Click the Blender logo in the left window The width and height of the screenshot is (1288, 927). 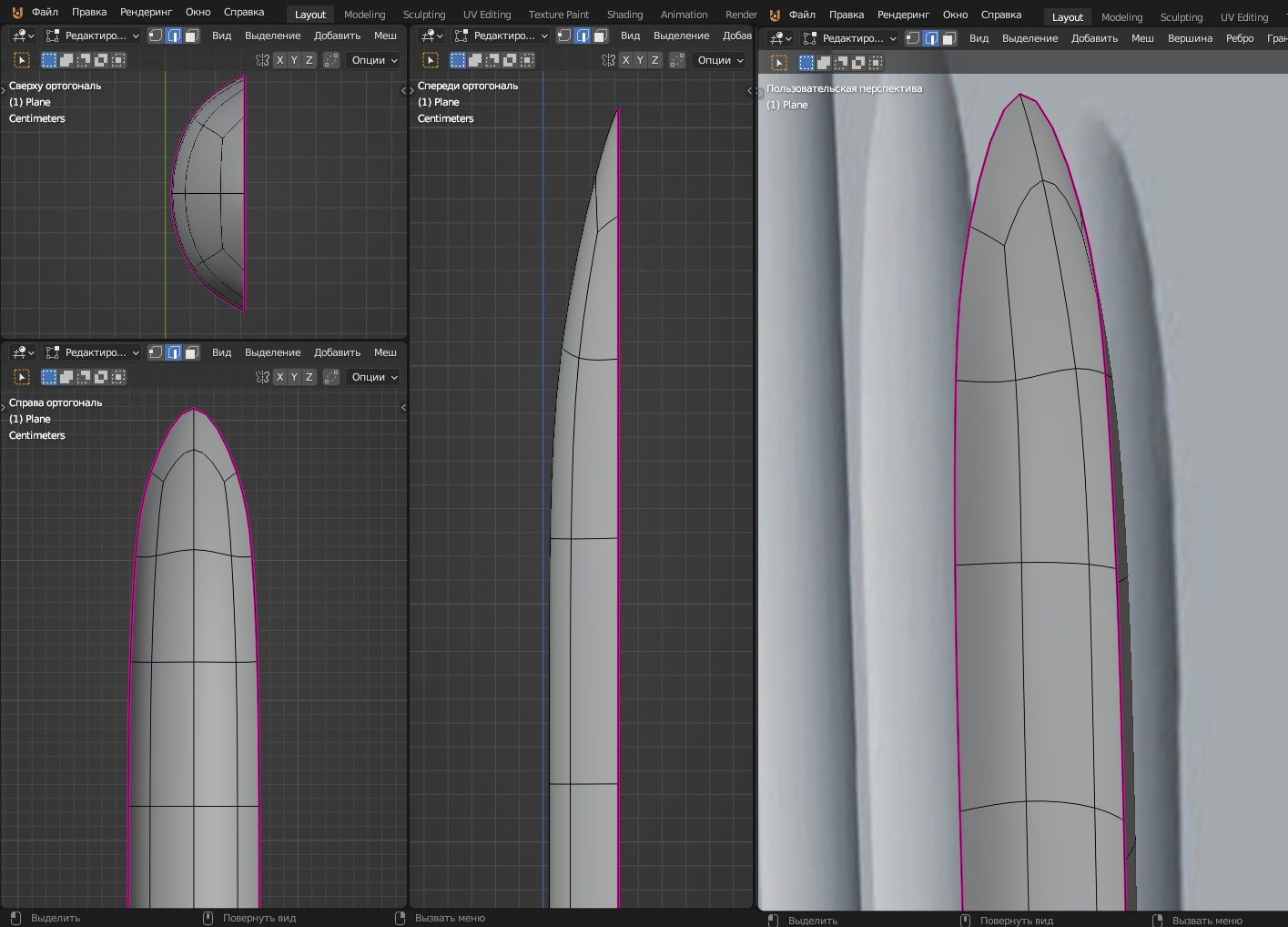(16, 12)
